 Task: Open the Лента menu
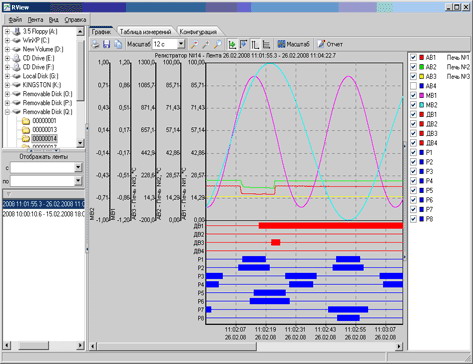[35, 20]
